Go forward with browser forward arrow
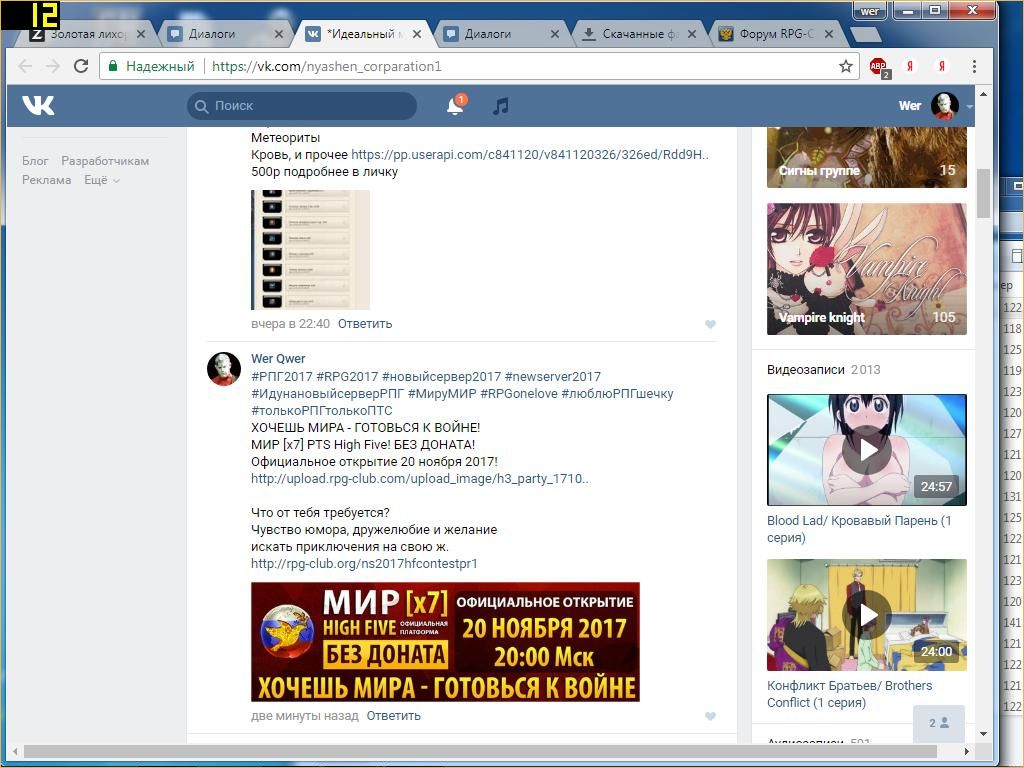The height and width of the screenshot is (768, 1024). (53, 66)
